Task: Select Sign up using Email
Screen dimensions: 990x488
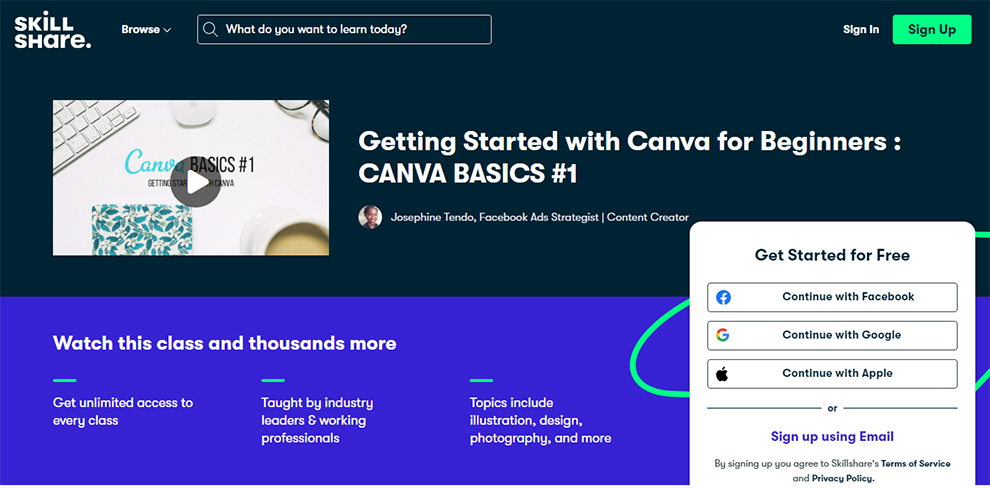Action: click(x=832, y=437)
